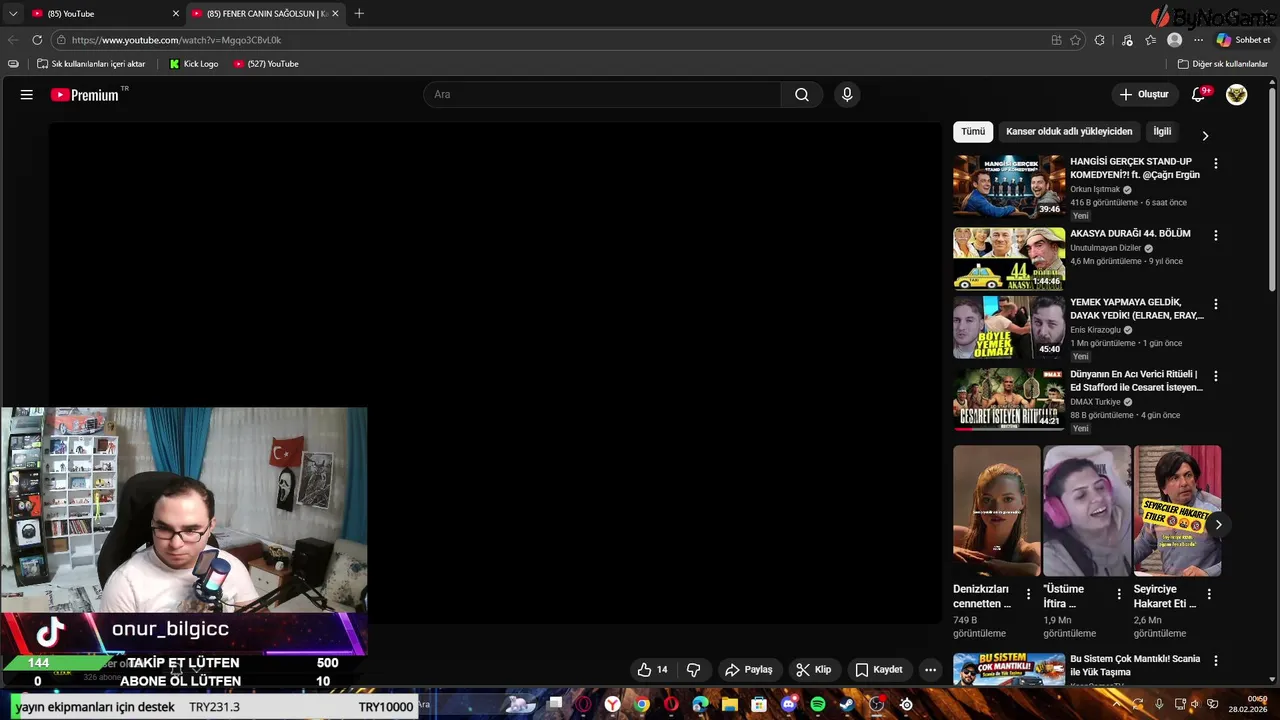Open File Explorer from the taskbar
The height and width of the screenshot is (720, 1280).
point(729,704)
